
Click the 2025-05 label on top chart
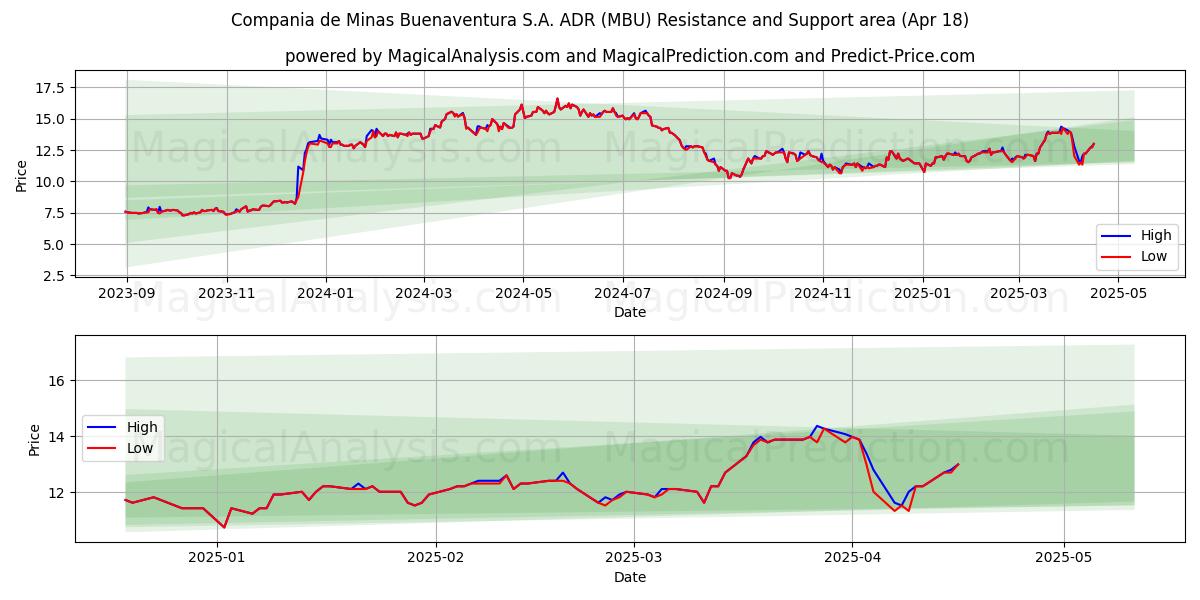click(x=1119, y=294)
